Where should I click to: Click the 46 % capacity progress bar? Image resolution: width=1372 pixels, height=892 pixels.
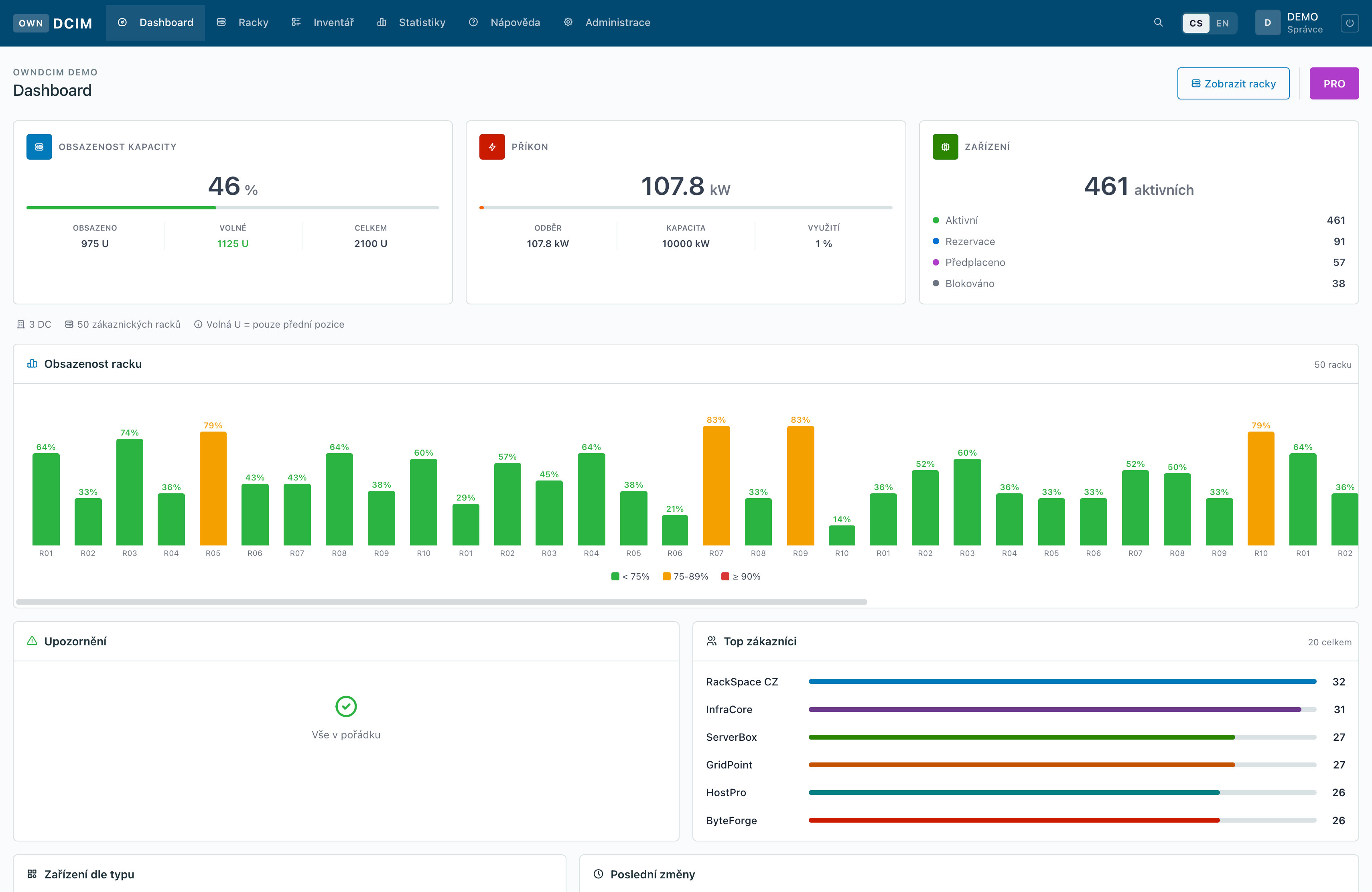tap(233, 207)
